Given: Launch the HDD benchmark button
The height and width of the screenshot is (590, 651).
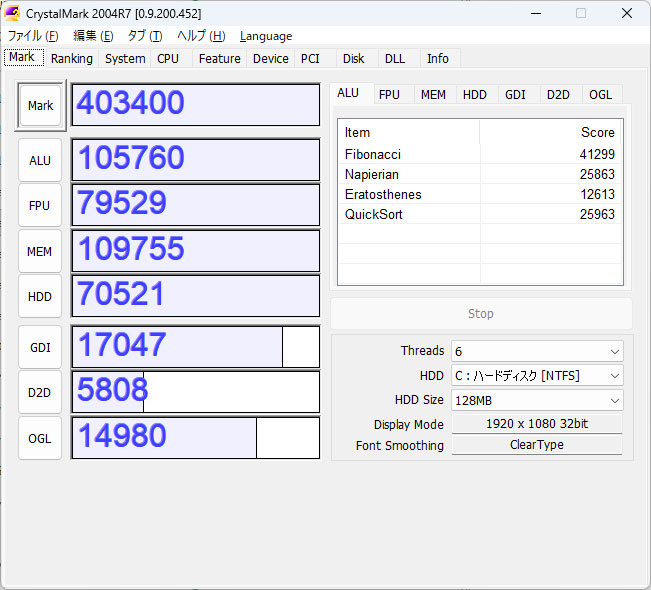Looking at the screenshot, I should [x=40, y=297].
